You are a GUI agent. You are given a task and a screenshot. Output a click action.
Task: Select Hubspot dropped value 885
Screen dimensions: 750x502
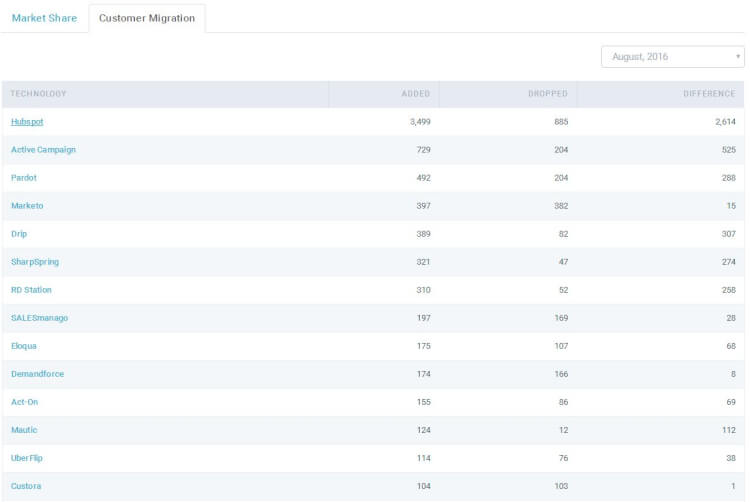(561, 122)
